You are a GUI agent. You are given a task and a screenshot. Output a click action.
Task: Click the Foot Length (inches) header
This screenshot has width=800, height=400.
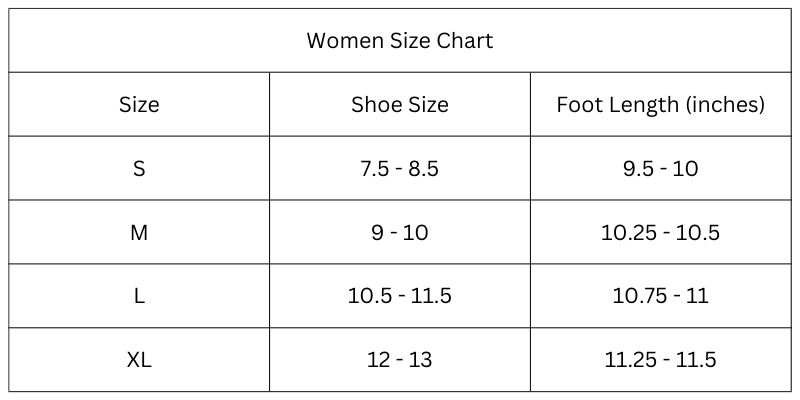click(x=661, y=105)
